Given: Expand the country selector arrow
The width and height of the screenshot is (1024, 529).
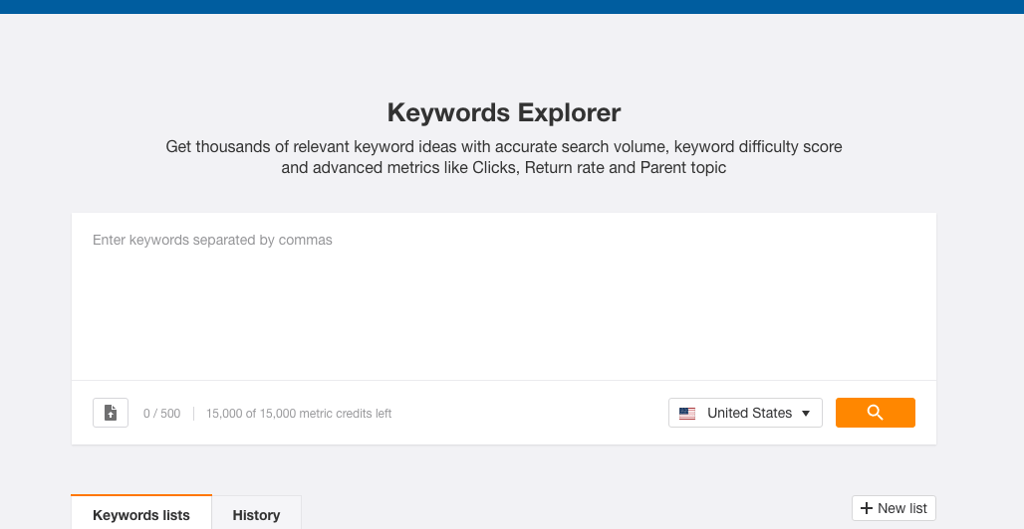Looking at the screenshot, I should click(806, 413).
